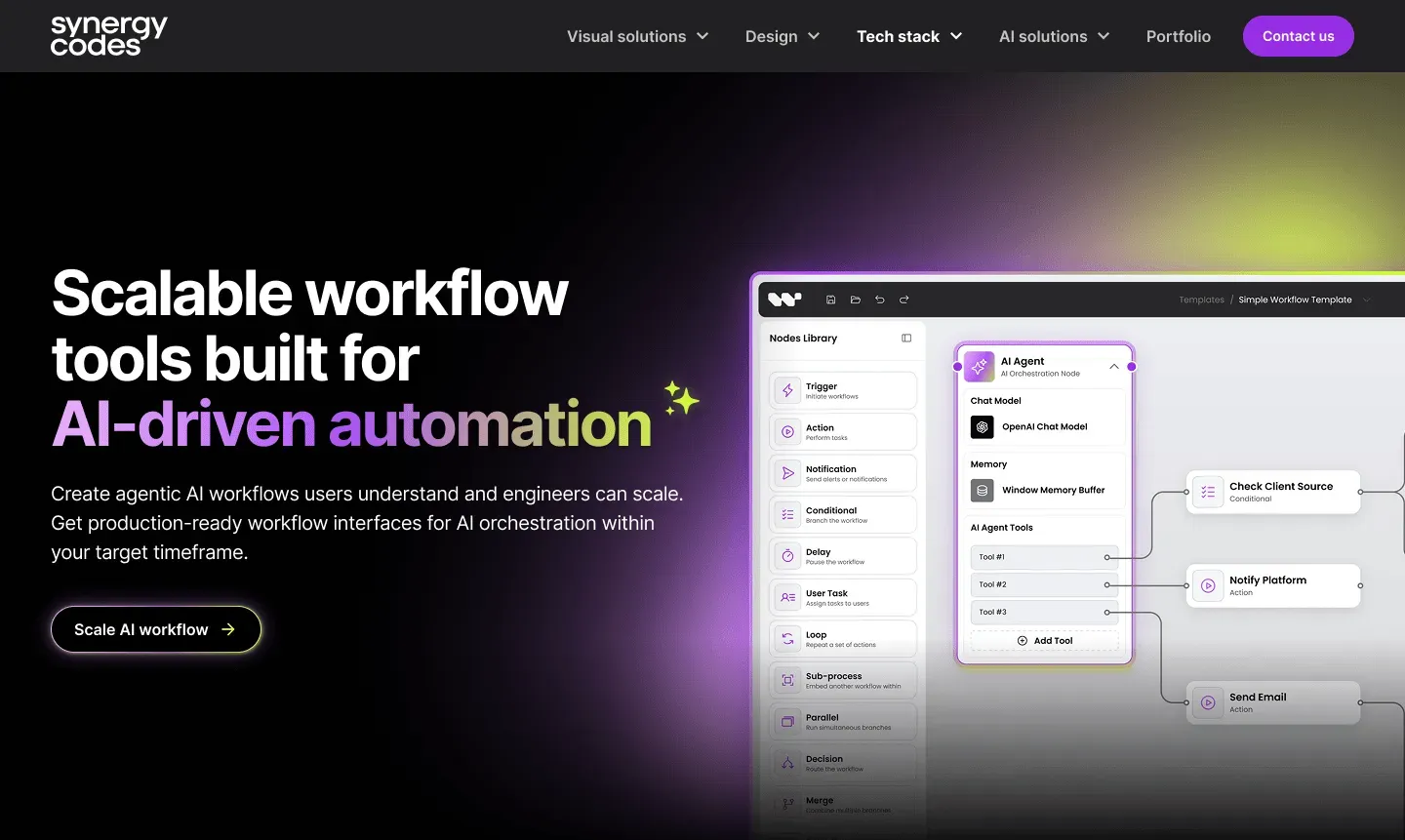Open the Visual solutions dropdown menu
Image resolution: width=1405 pixels, height=840 pixels.
click(638, 36)
